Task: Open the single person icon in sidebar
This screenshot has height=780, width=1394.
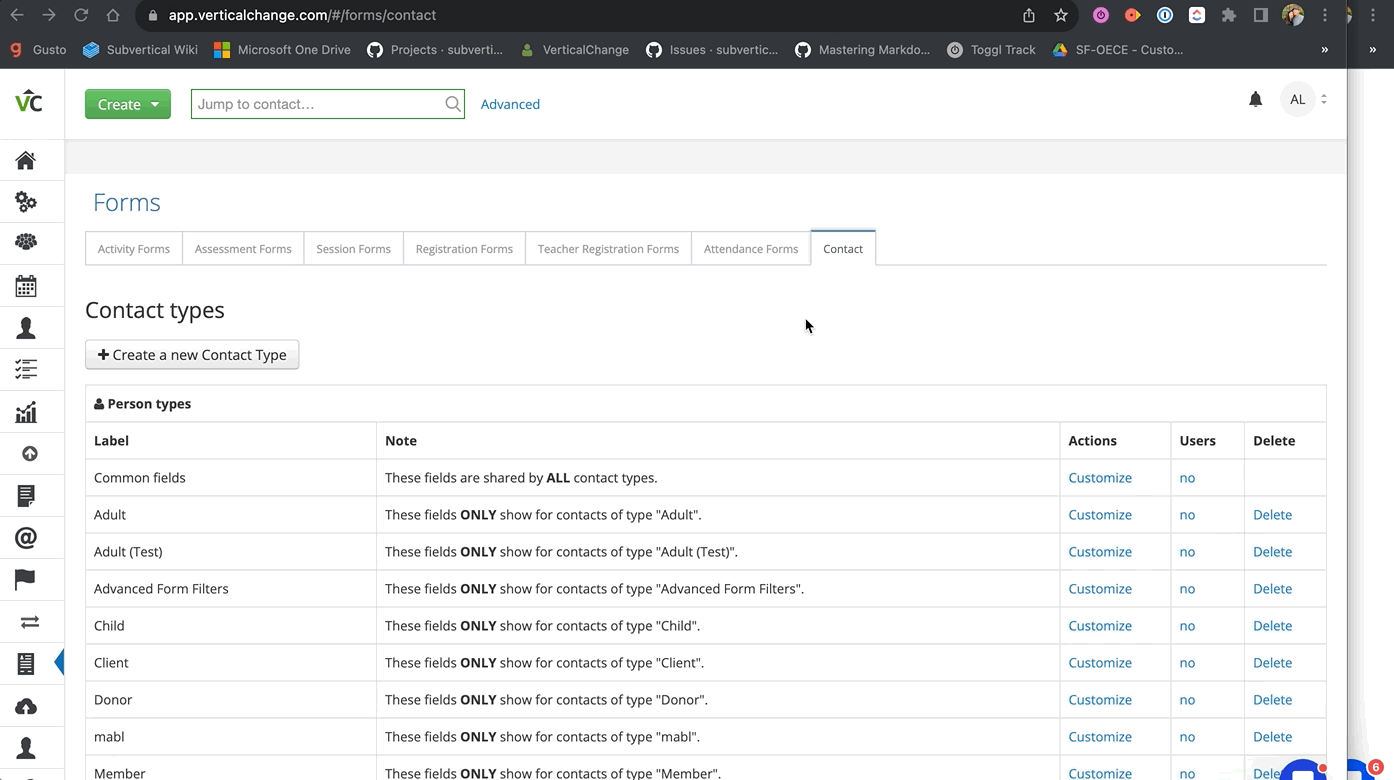Action: (26, 328)
